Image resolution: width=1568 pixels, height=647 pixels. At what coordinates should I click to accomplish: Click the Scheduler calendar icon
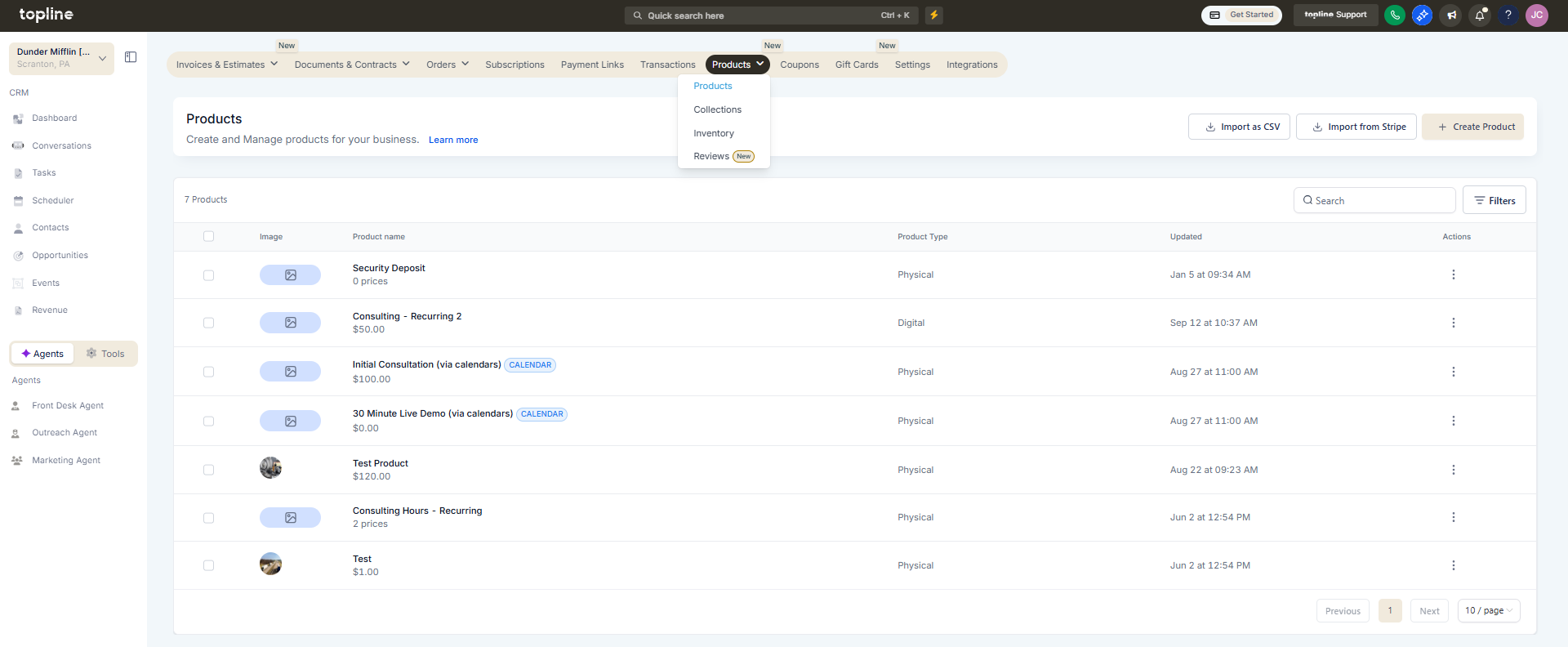point(18,201)
